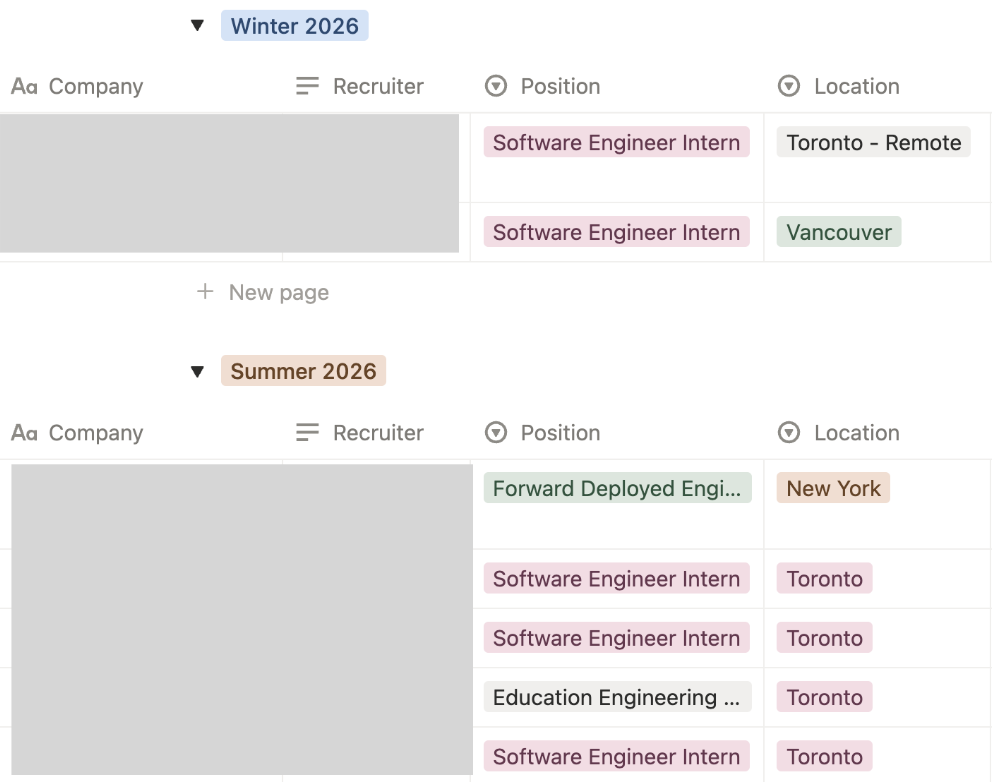Image resolution: width=992 pixels, height=782 pixels.
Task: Click the orange New York tag
Action: 832,488
